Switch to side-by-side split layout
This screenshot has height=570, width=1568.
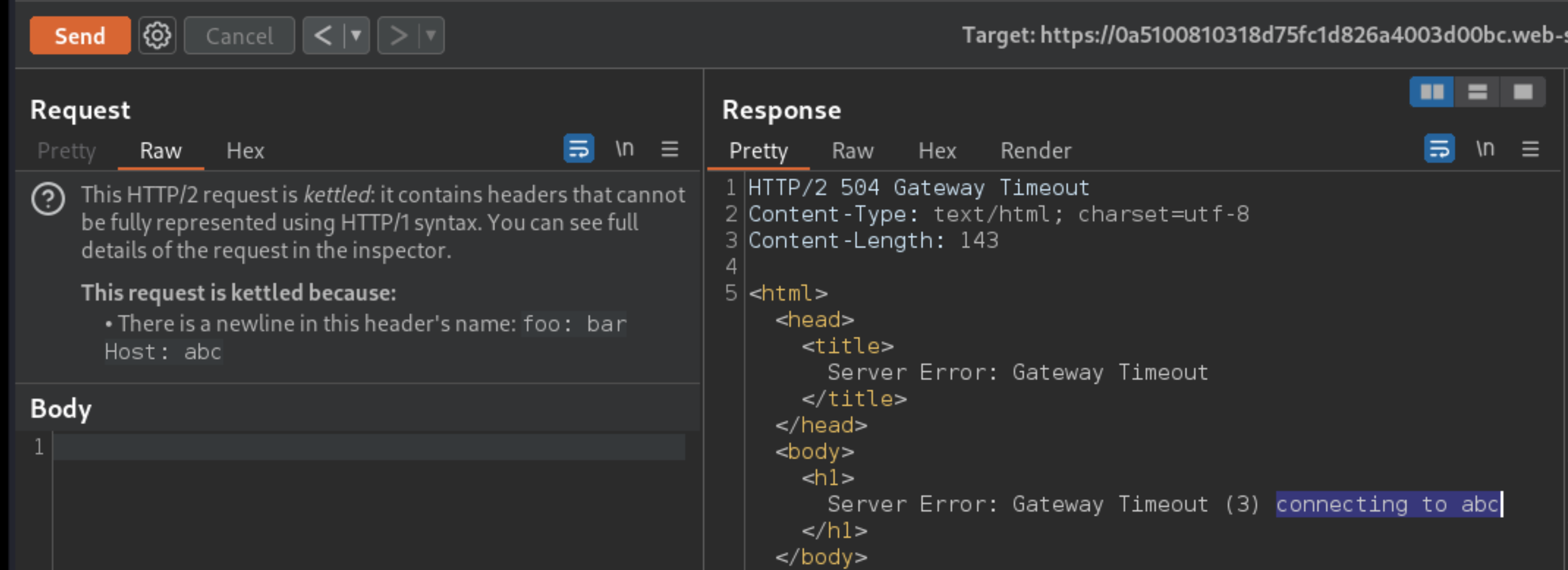coord(1432,92)
